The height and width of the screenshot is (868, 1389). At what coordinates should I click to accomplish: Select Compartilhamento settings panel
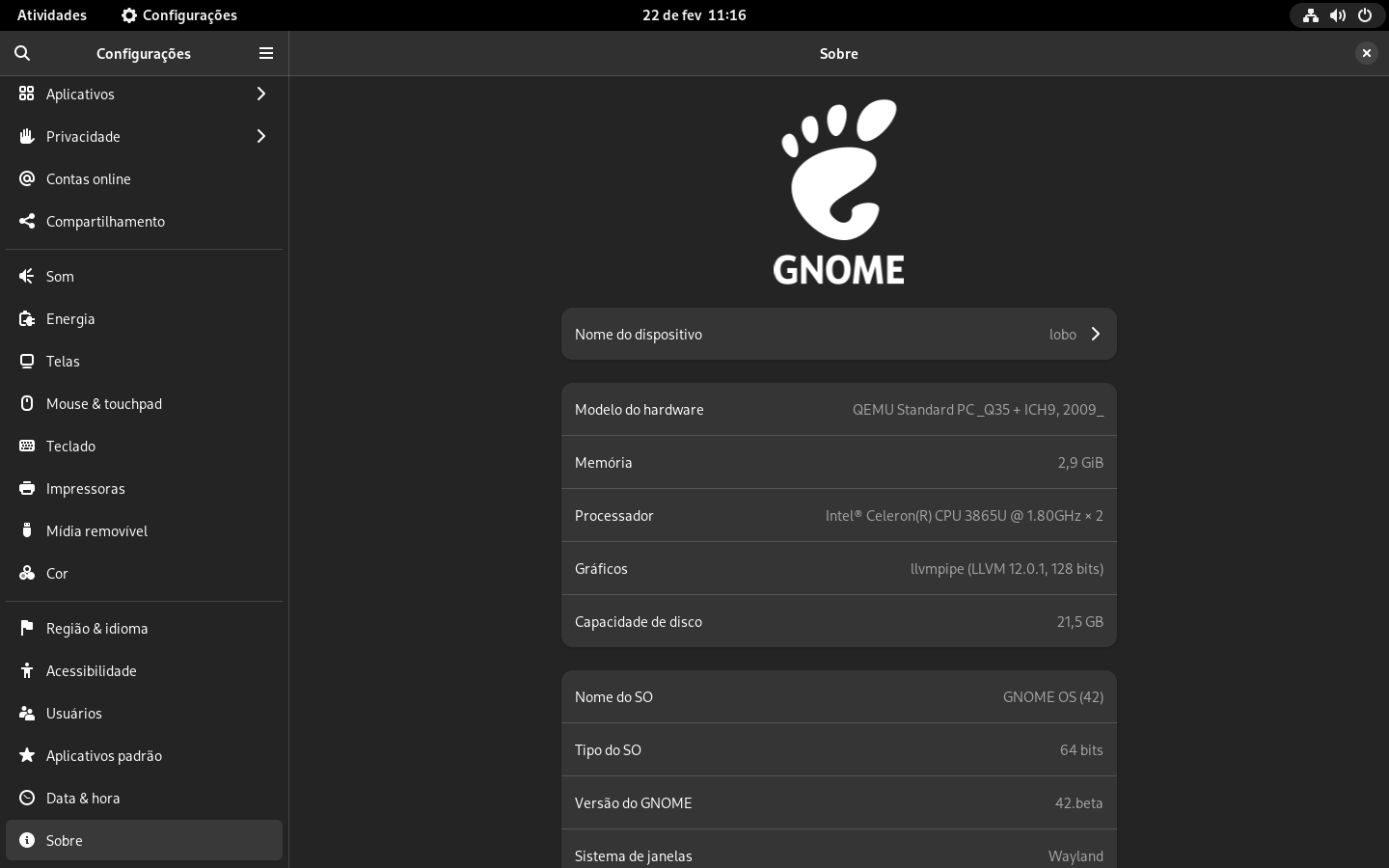pos(145,221)
